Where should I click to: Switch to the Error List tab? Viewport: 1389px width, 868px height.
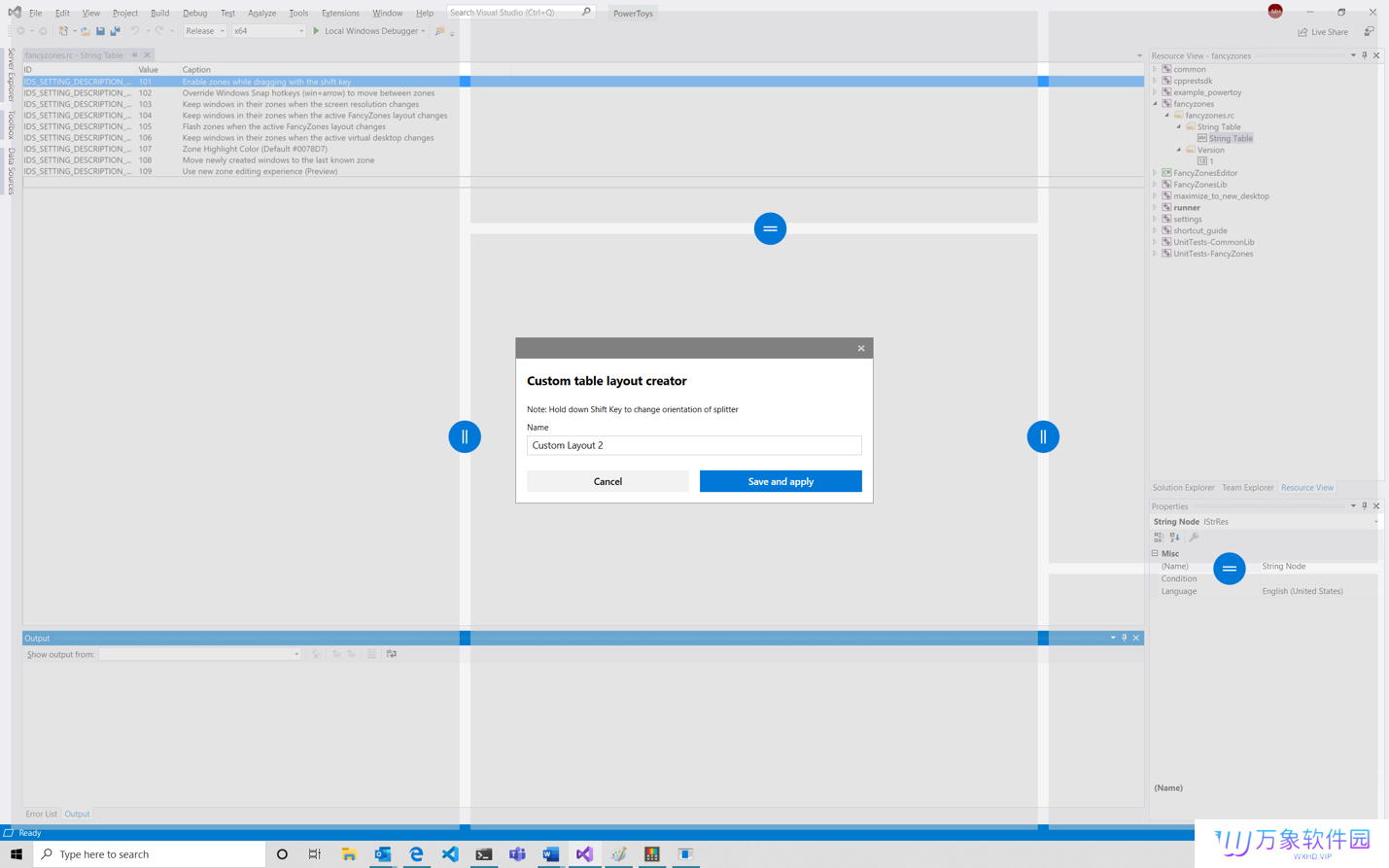pyautogui.click(x=41, y=814)
